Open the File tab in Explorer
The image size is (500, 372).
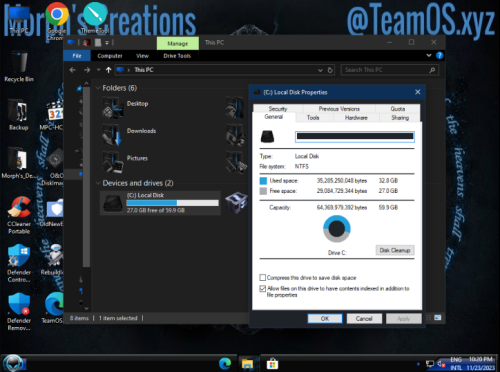tap(77, 56)
